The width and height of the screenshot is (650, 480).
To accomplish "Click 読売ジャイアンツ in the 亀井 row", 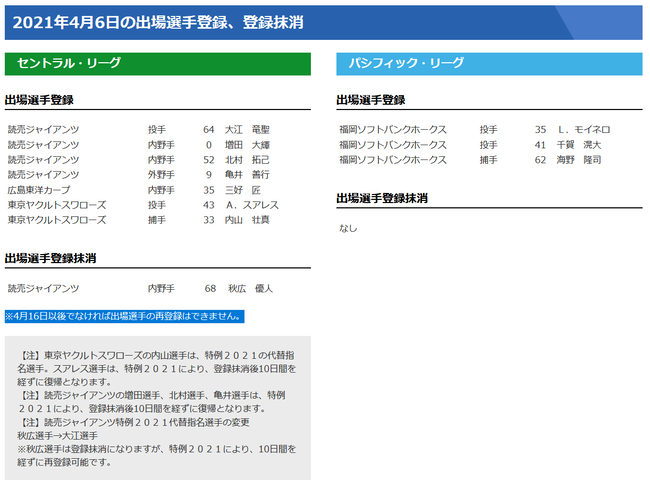I will coord(44,175).
